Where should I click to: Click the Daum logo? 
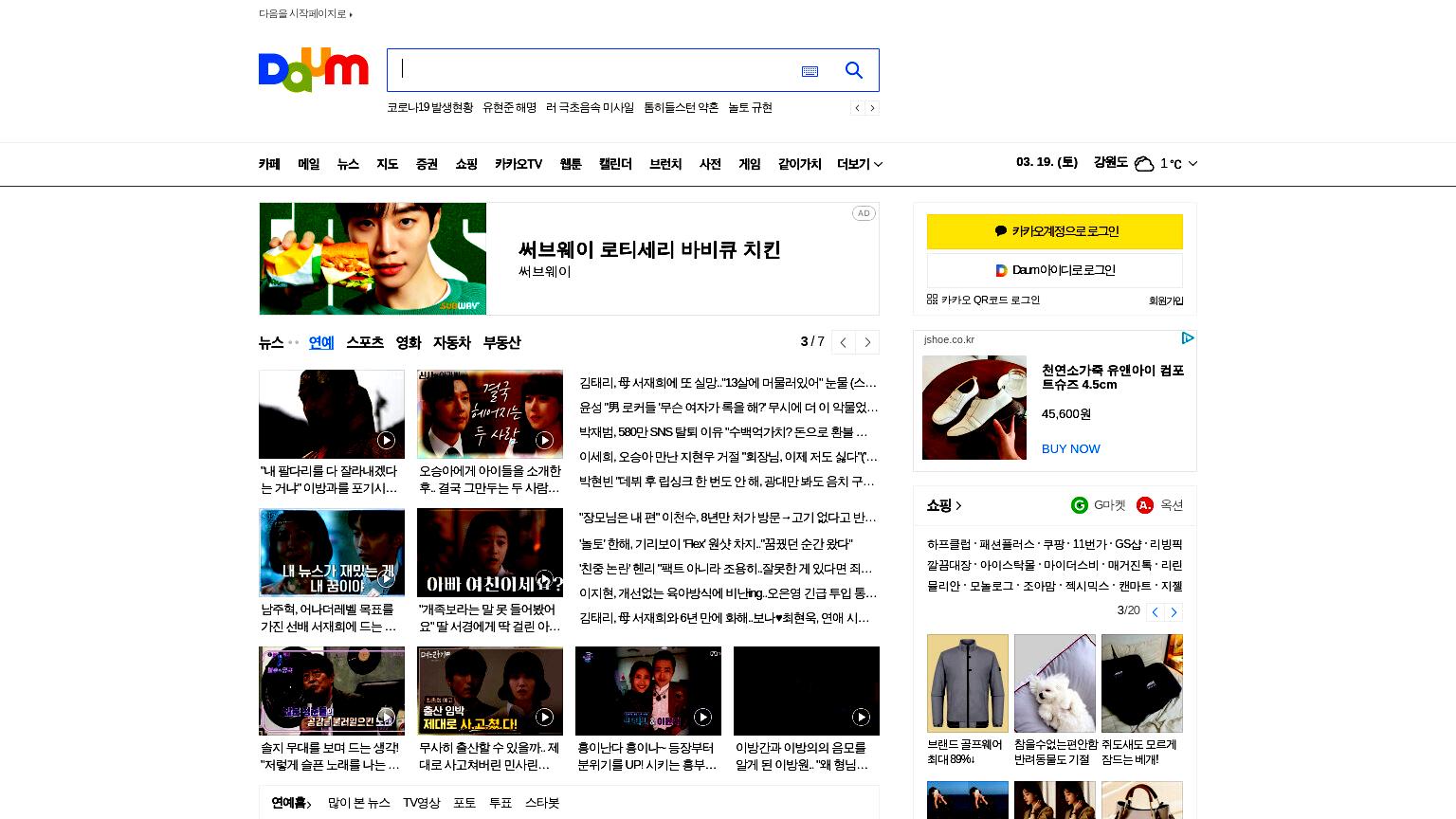313,70
